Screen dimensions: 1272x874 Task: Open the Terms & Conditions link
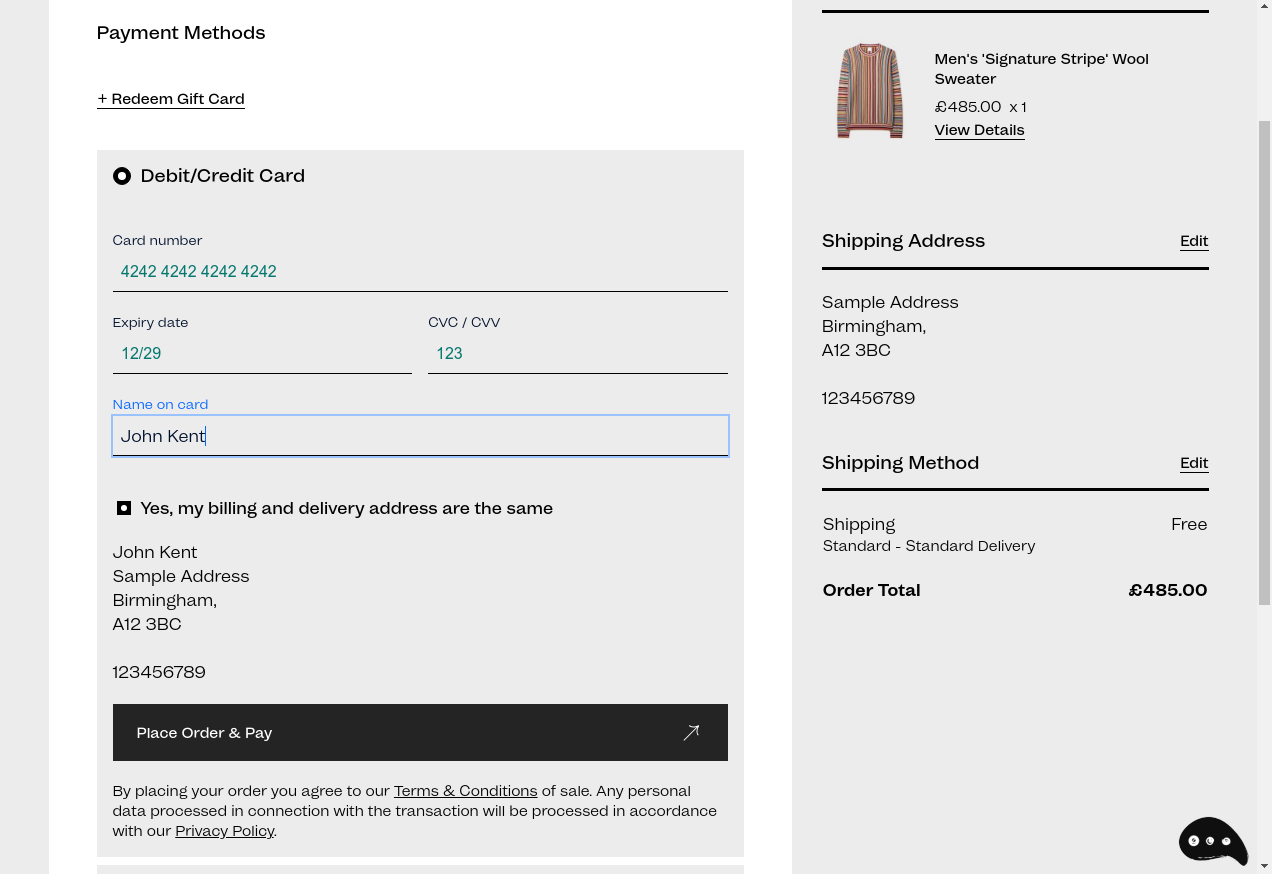click(x=465, y=790)
